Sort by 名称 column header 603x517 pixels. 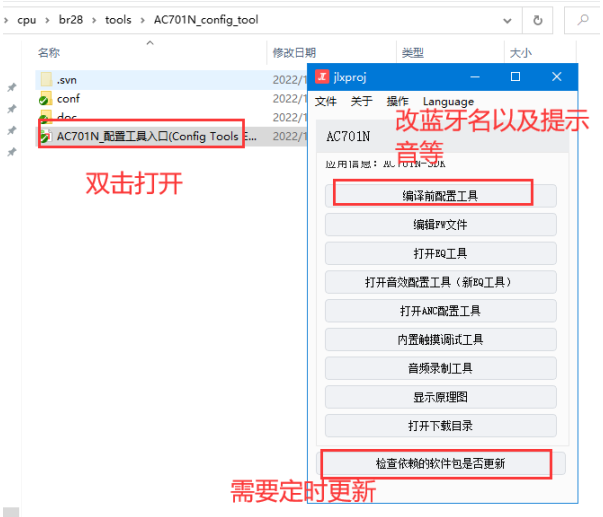(49, 53)
